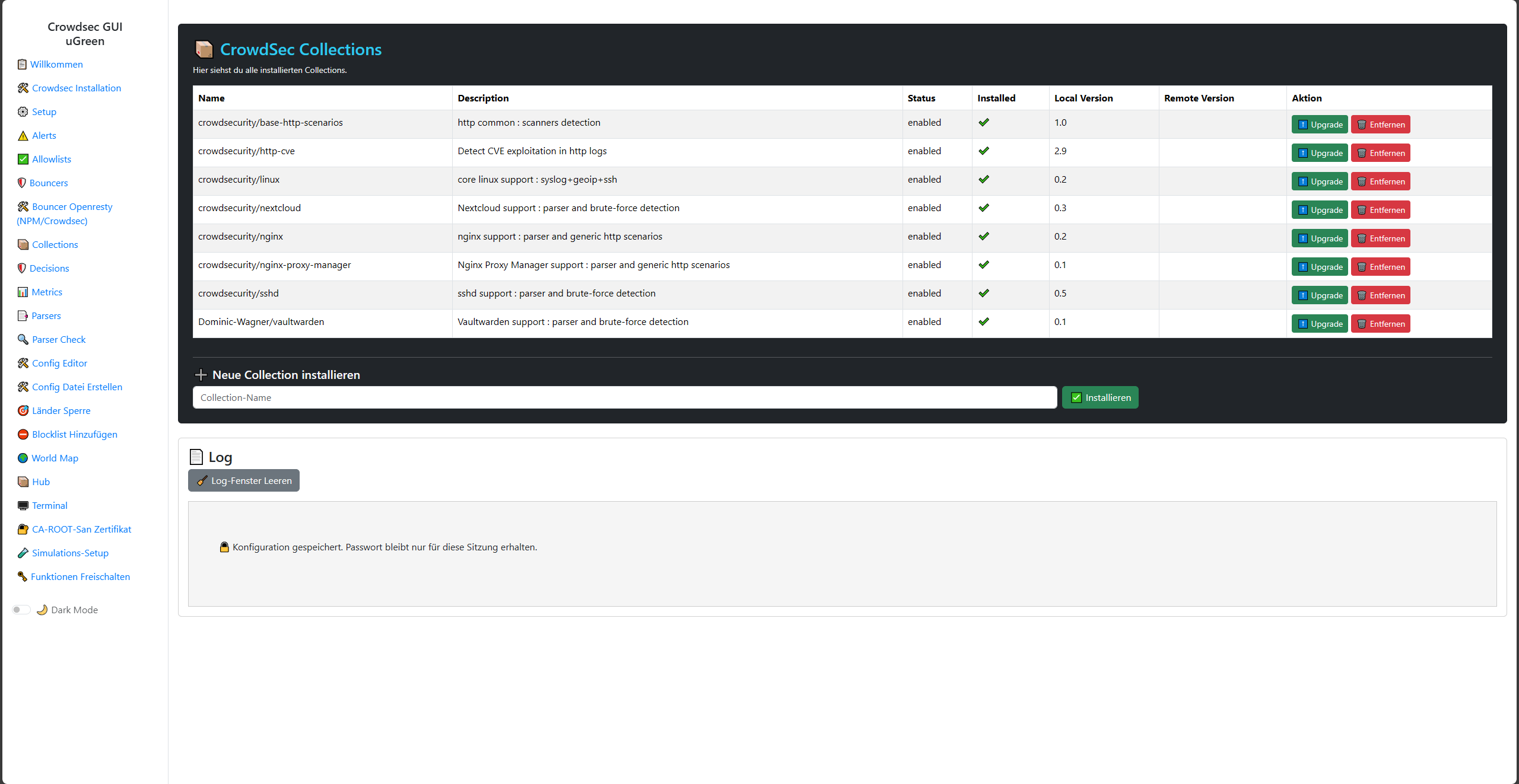The width and height of the screenshot is (1519, 784).
Task: Click the 'Konfiguration gespeichert' log message
Action: [x=378, y=547]
